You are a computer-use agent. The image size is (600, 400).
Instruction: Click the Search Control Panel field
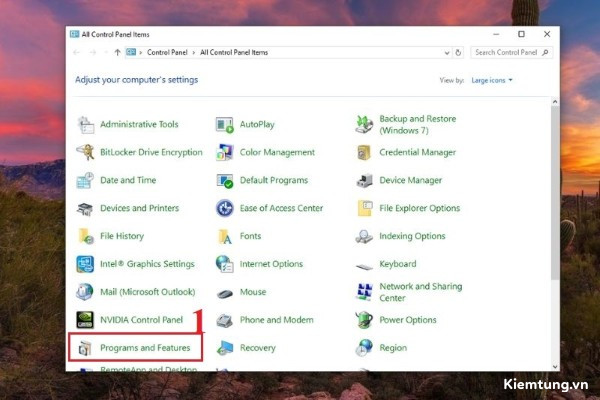click(511, 52)
